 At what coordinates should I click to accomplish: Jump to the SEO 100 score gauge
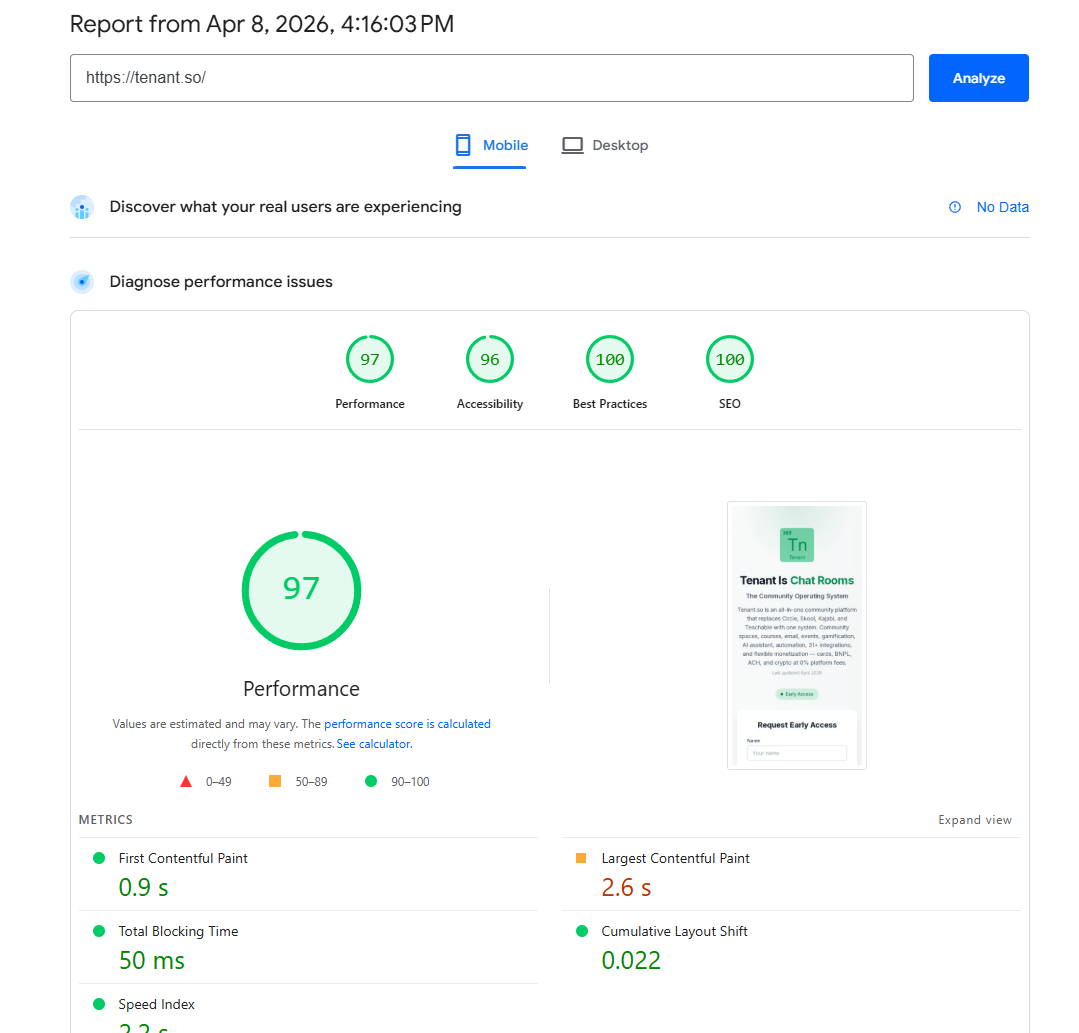pyautogui.click(x=730, y=360)
